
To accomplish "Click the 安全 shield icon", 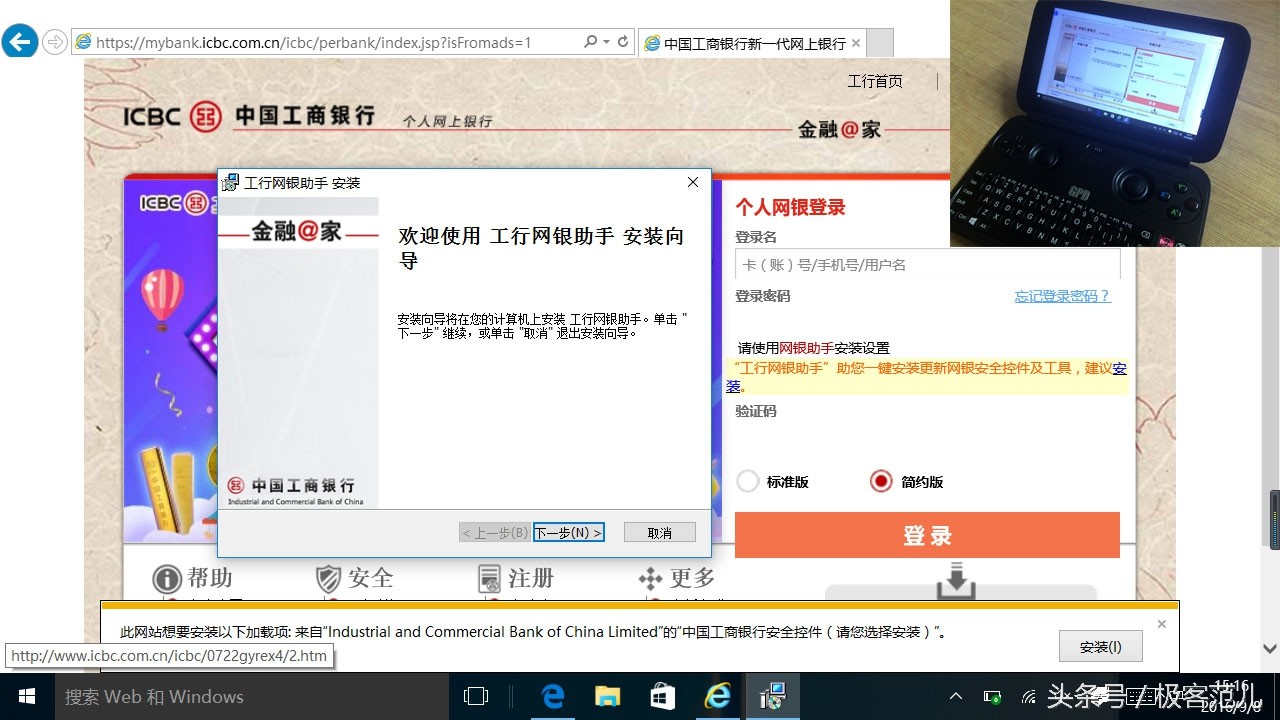I will 328,579.
